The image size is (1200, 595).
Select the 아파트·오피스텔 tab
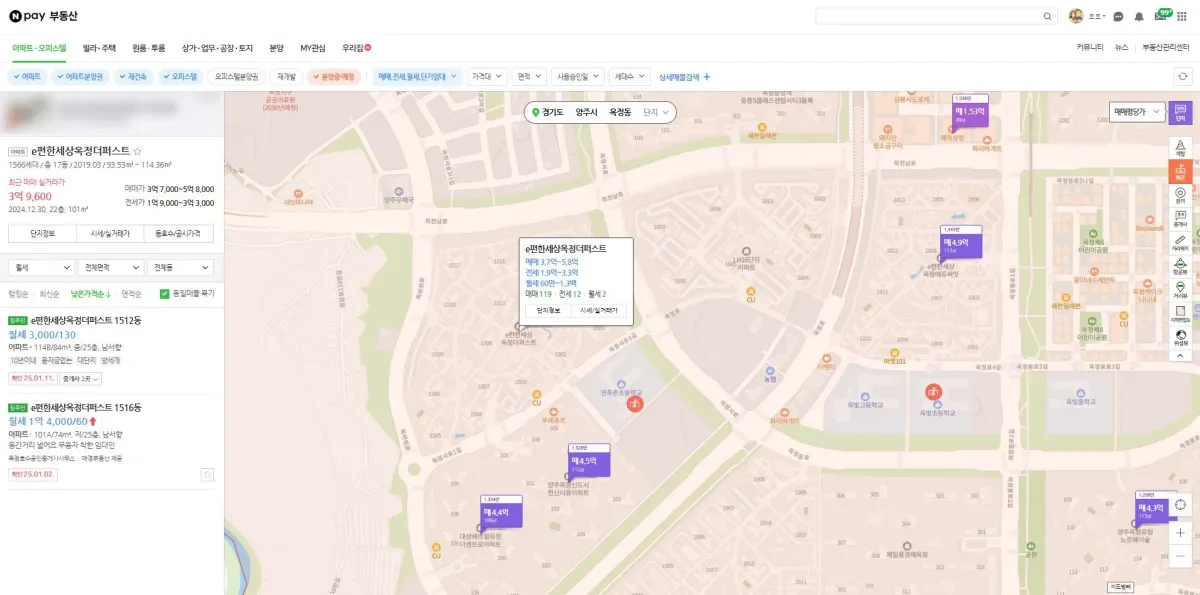pos(39,48)
